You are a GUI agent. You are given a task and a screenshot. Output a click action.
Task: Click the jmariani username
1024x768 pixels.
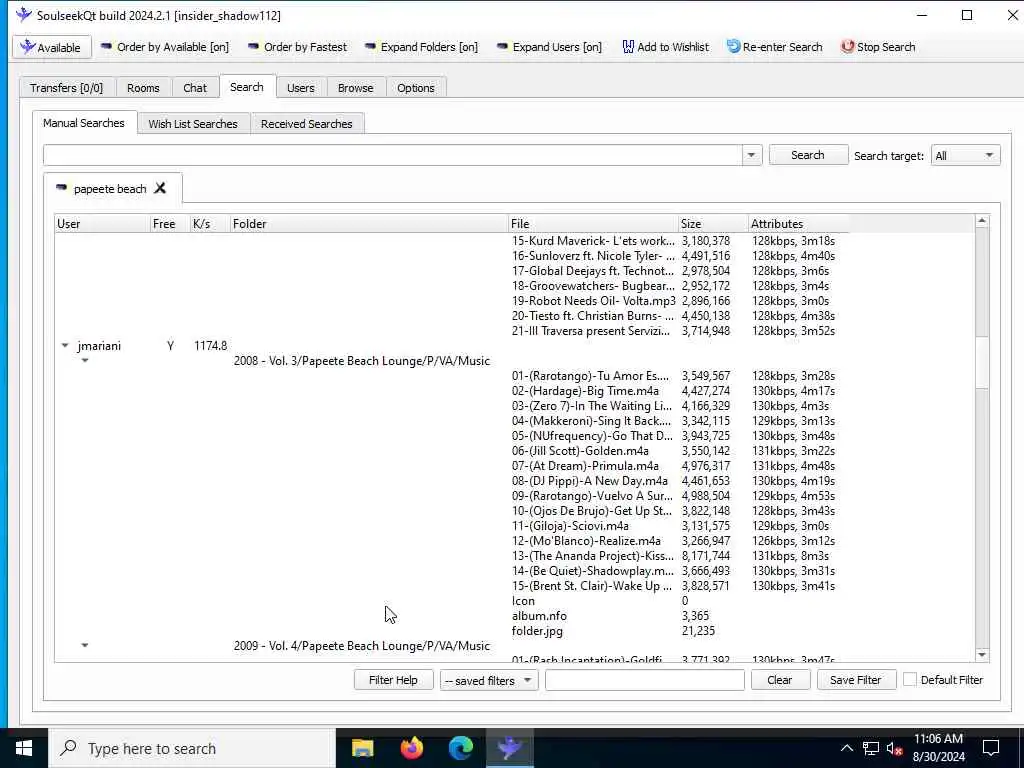(x=99, y=346)
